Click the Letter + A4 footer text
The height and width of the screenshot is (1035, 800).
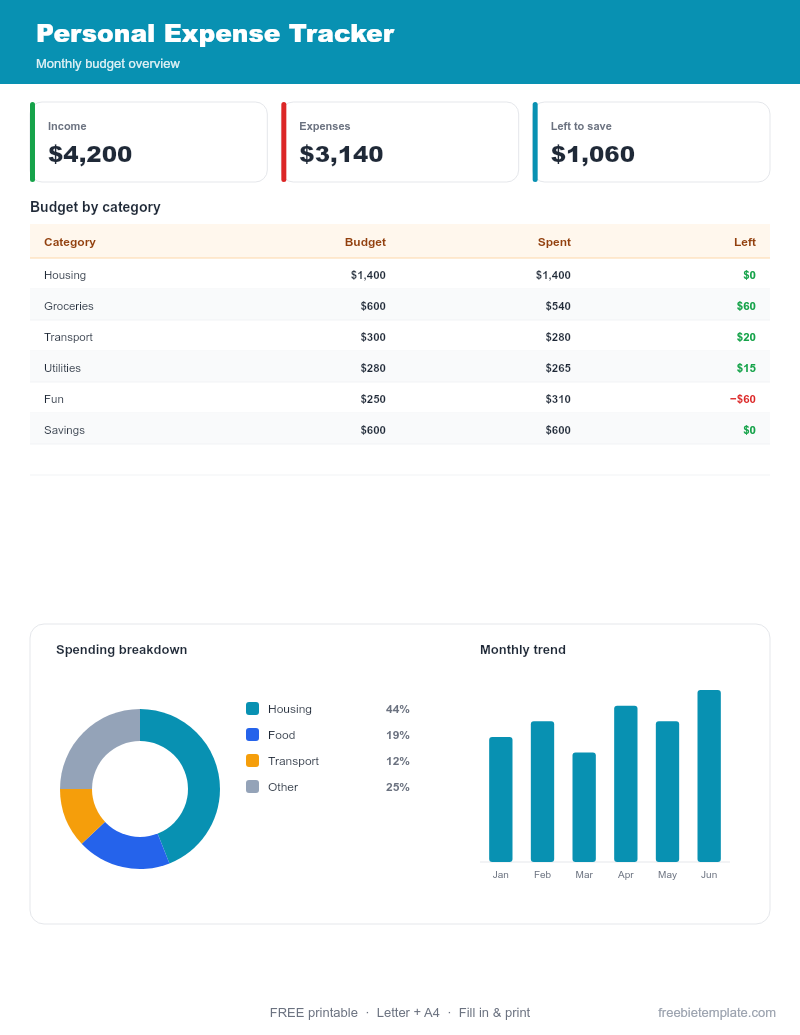tap(408, 1013)
